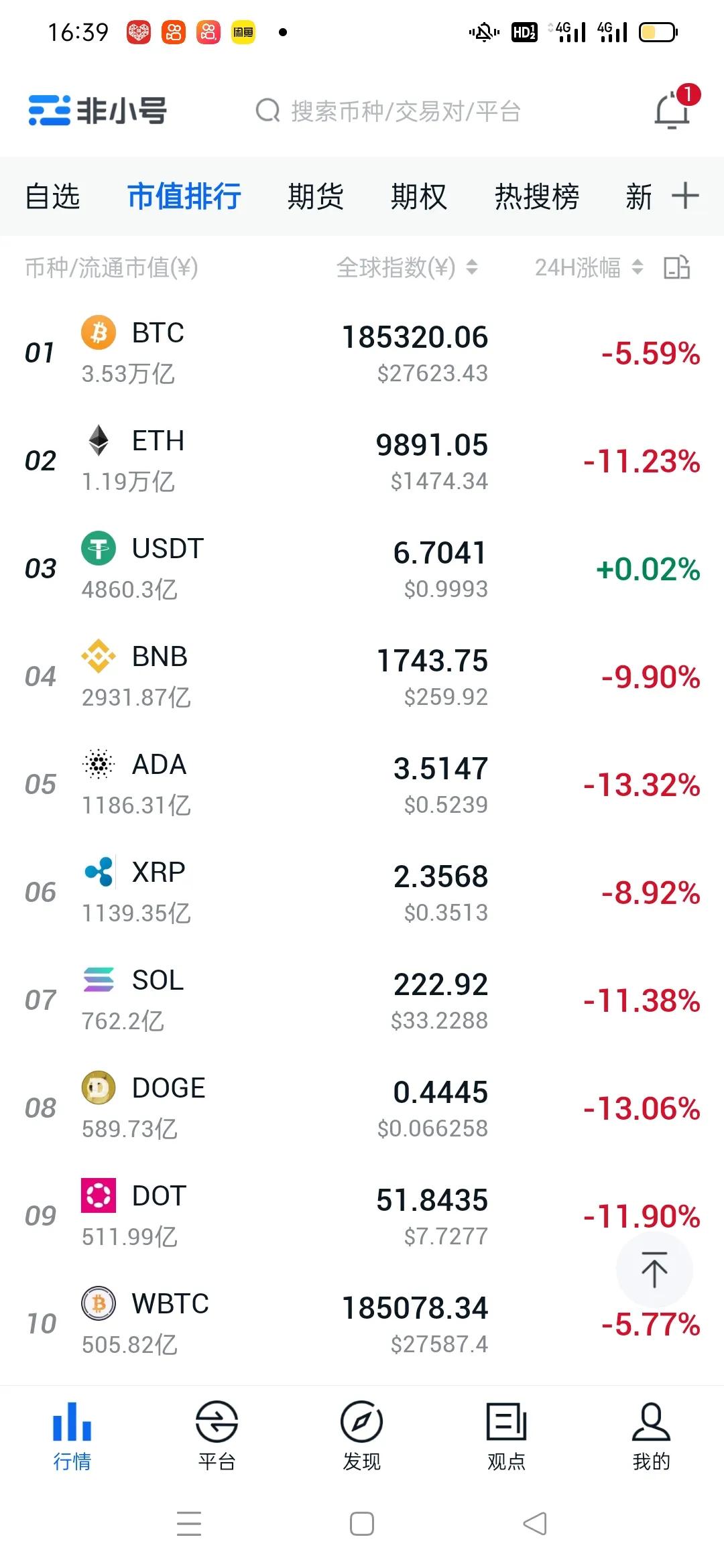Sort by 24H涨幅 column
This screenshot has width=724, height=1568.
(x=589, y=267)
